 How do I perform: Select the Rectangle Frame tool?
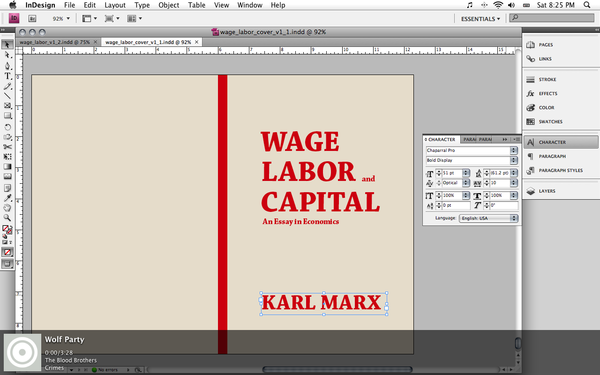tap(7, 106)
